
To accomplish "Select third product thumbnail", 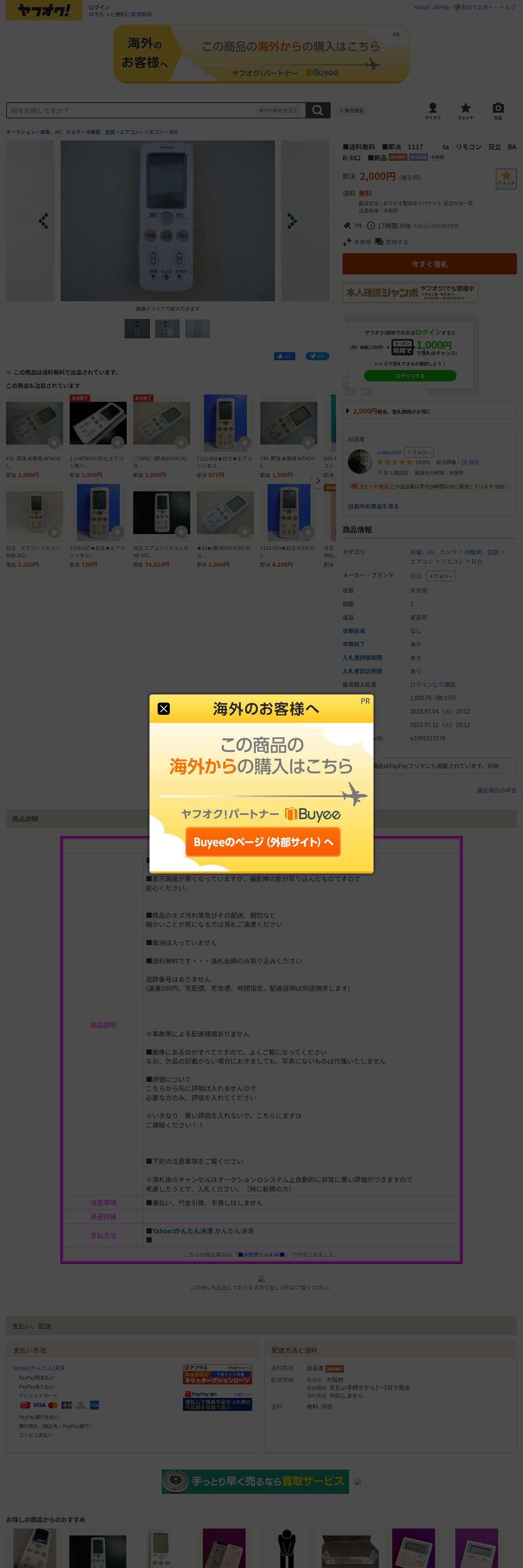I will 197,328.
